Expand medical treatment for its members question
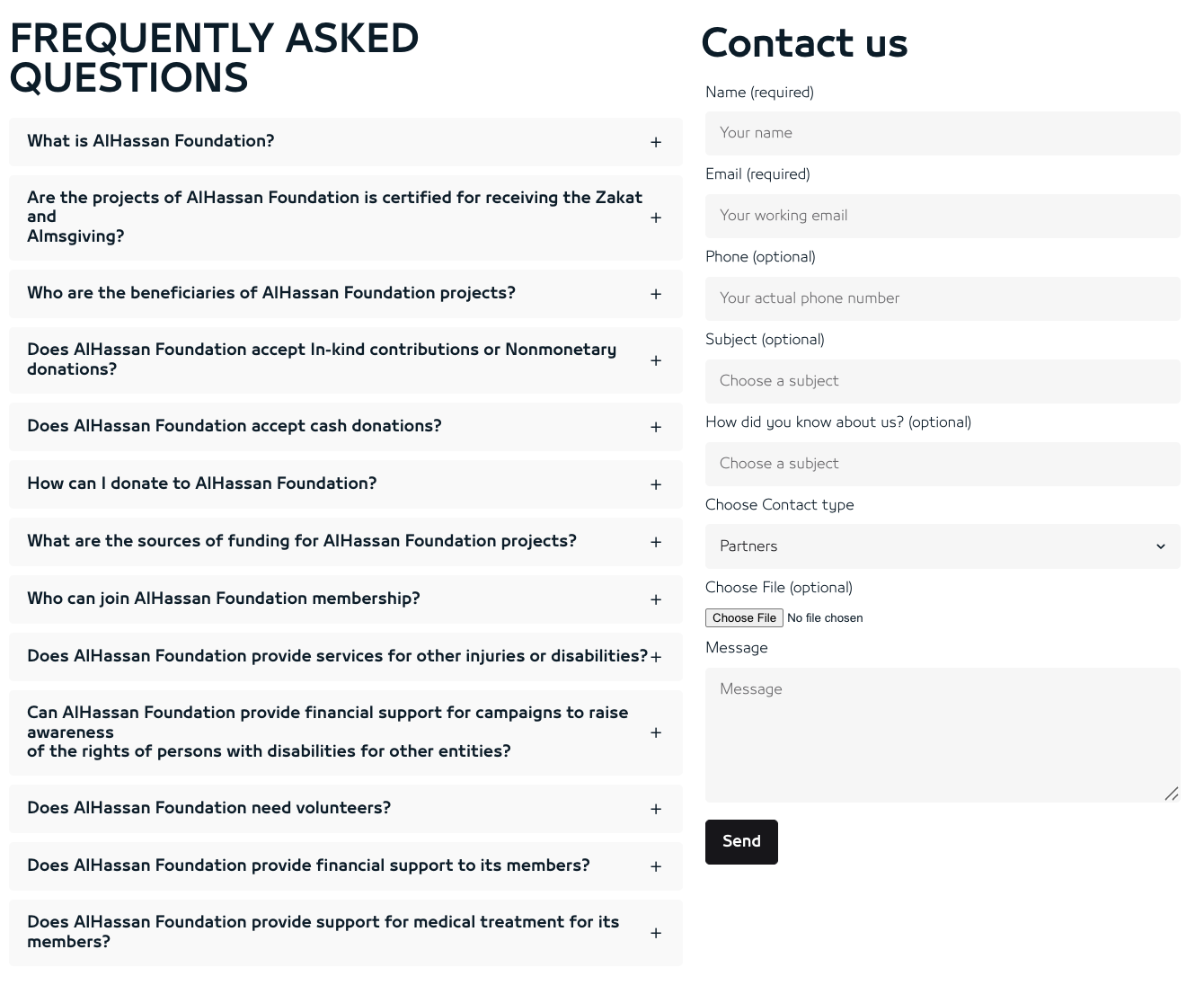The image size is (1204, 985). (346, 933)
